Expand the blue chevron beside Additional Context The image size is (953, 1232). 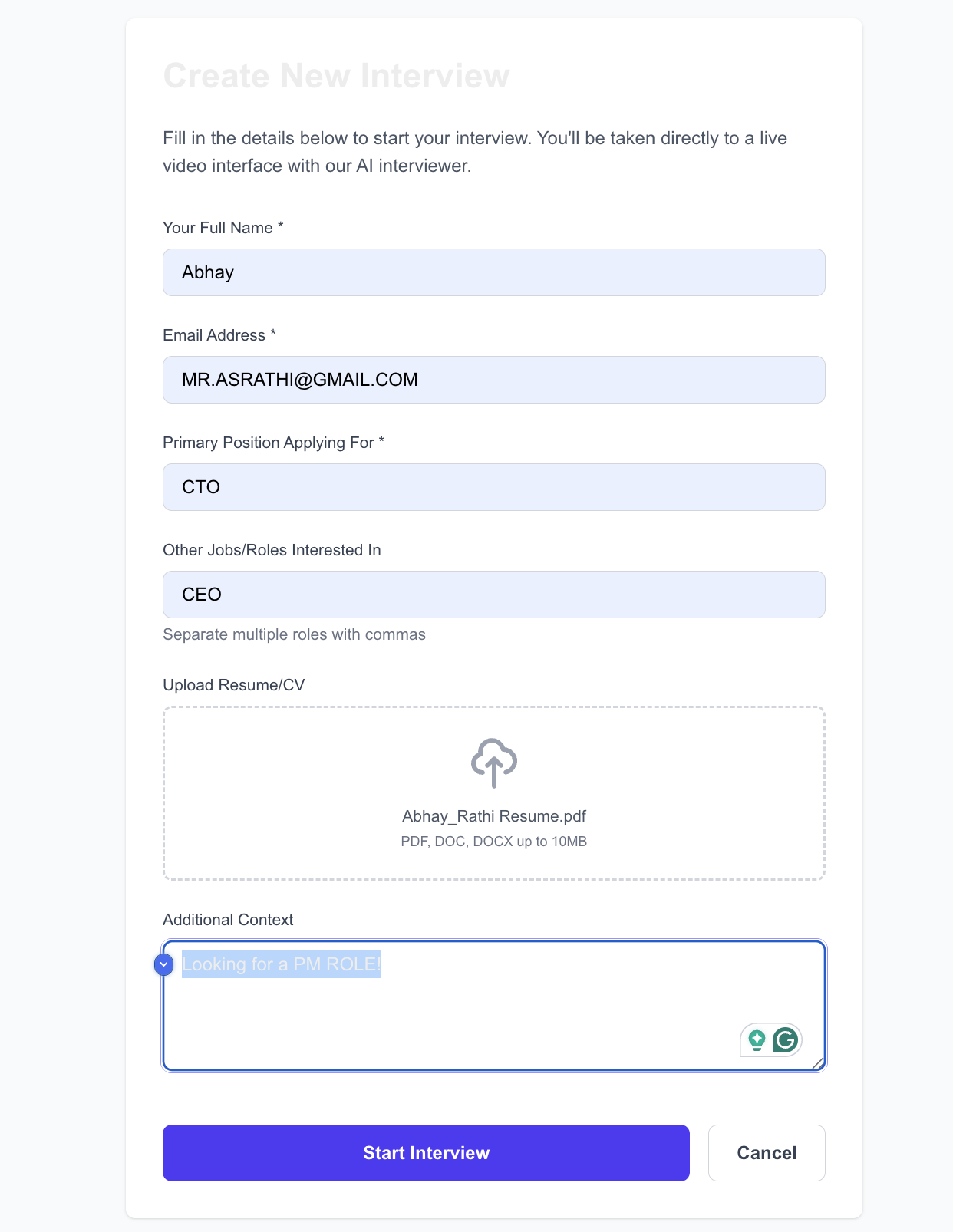pos(164,964)
